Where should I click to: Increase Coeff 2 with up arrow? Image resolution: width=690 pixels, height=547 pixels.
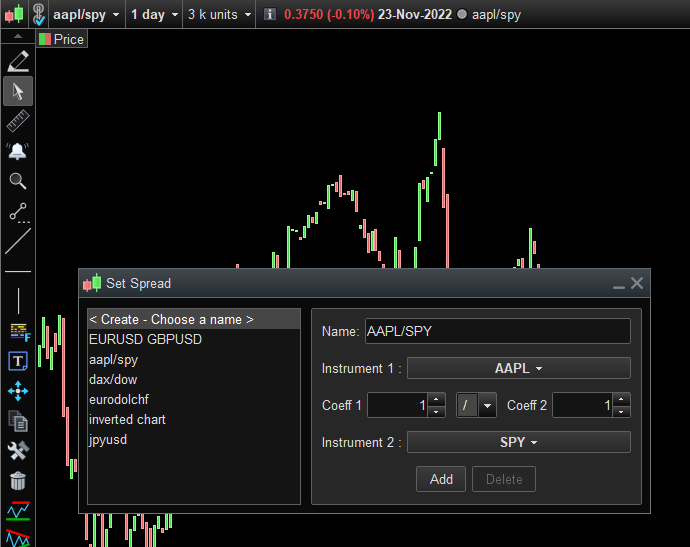pos(621,399)
